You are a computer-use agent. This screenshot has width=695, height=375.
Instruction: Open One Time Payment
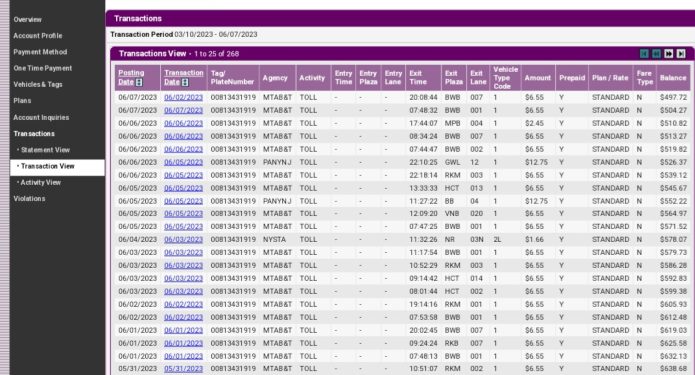(43, 68)
